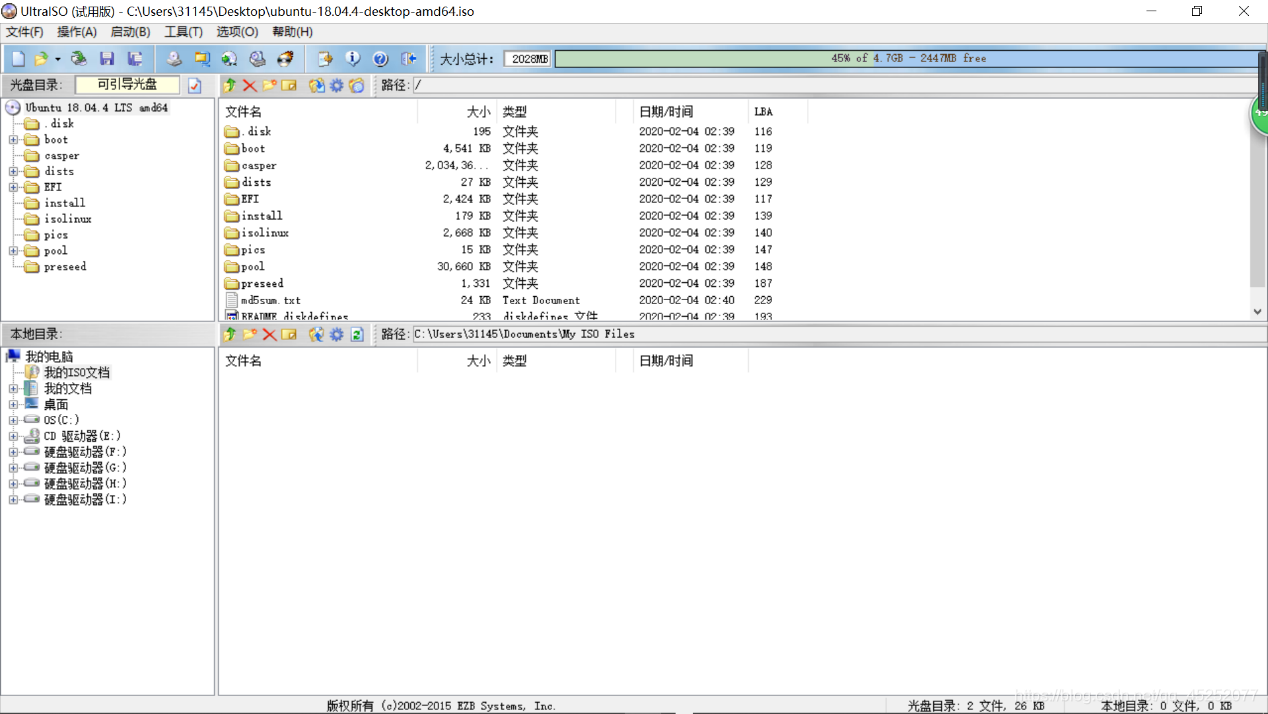Click the Exit door toolbar icon
The image size is (1268, 714).
click(408, 59)
